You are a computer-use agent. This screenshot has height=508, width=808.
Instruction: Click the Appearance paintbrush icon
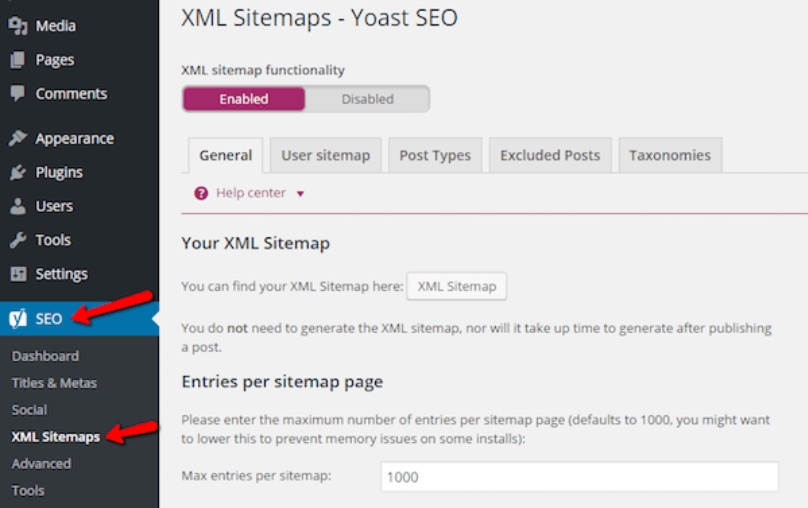coord(18,139)
